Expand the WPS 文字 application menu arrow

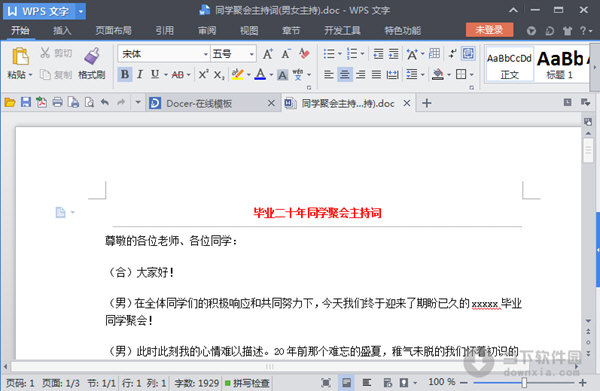81,11
